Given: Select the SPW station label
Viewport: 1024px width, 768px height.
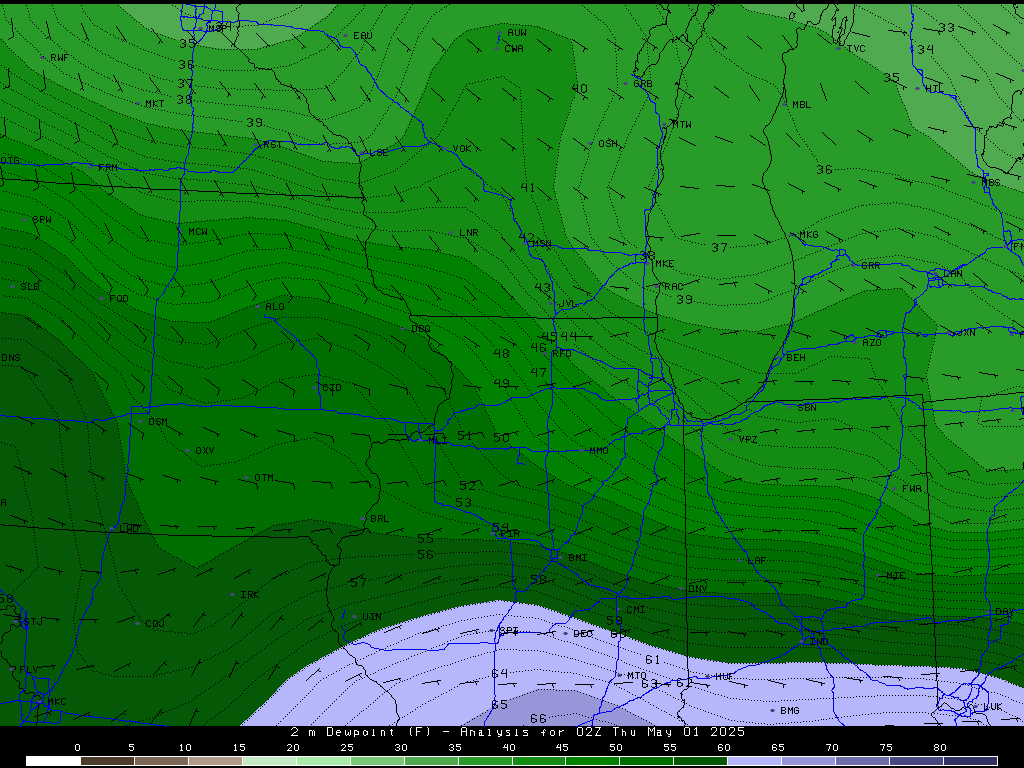Looking at the screenshot, I should (42, 219).
